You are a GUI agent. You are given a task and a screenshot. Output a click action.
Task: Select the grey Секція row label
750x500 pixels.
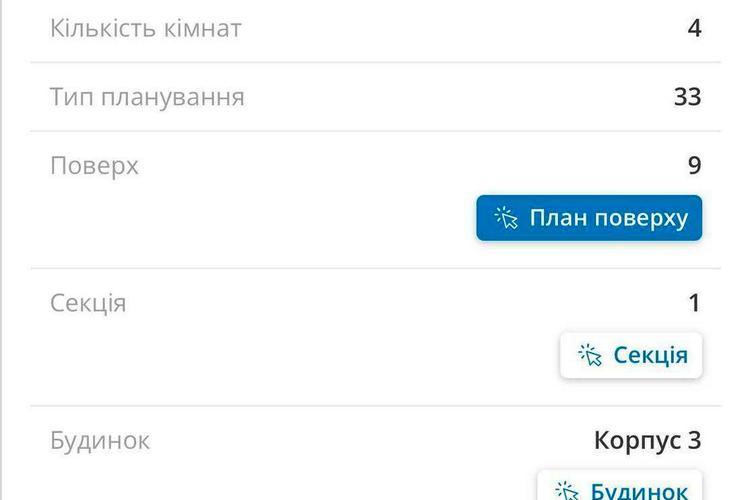tap(88, 303)
